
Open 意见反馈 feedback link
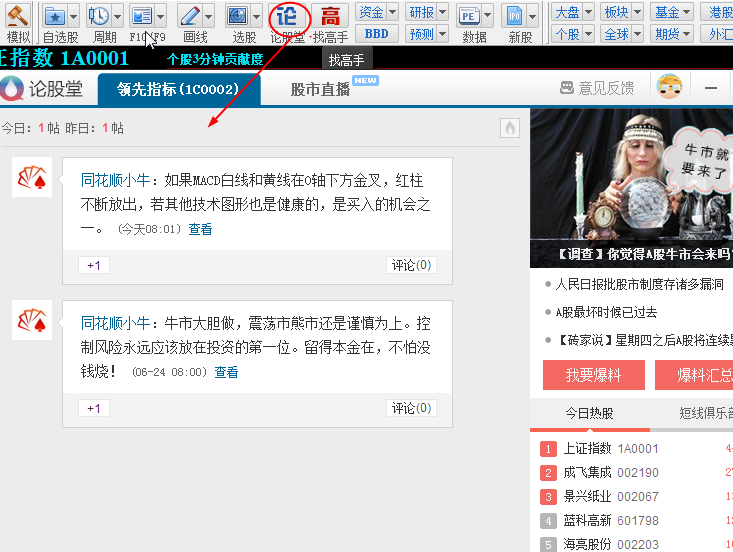(597, 88)
